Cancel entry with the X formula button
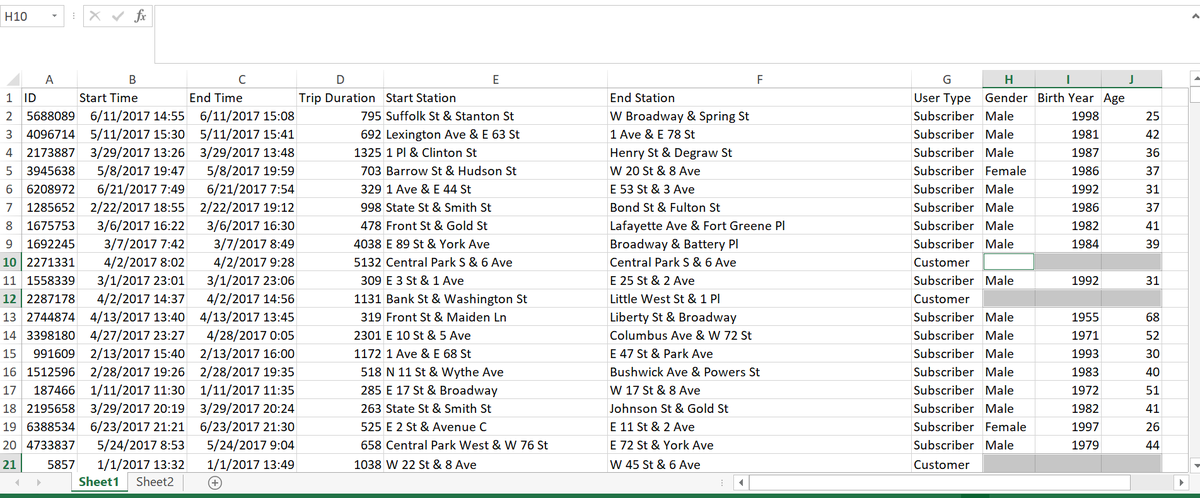1200x498 pixels. point(93,16)
